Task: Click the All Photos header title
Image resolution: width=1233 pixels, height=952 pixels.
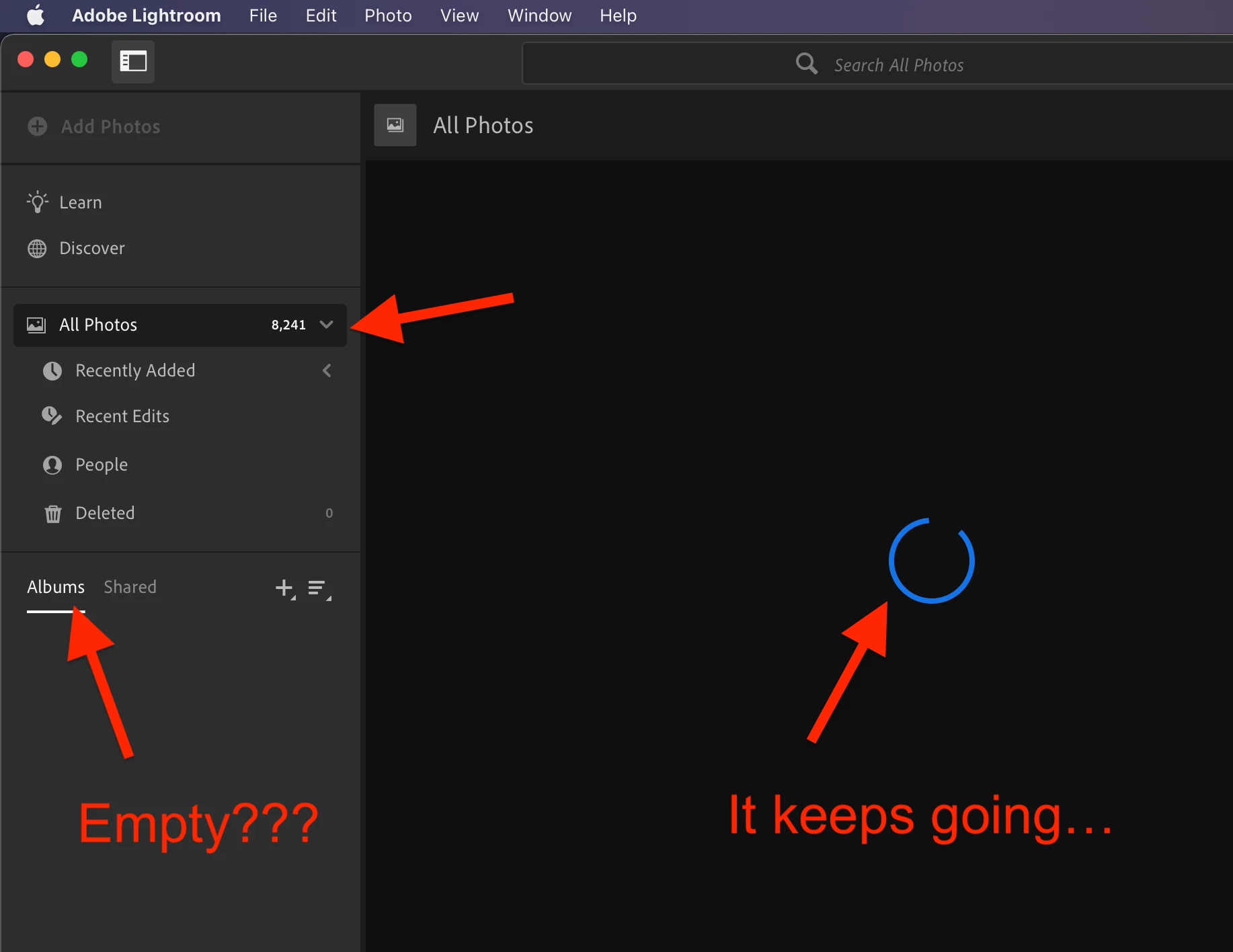Action: 483,126
